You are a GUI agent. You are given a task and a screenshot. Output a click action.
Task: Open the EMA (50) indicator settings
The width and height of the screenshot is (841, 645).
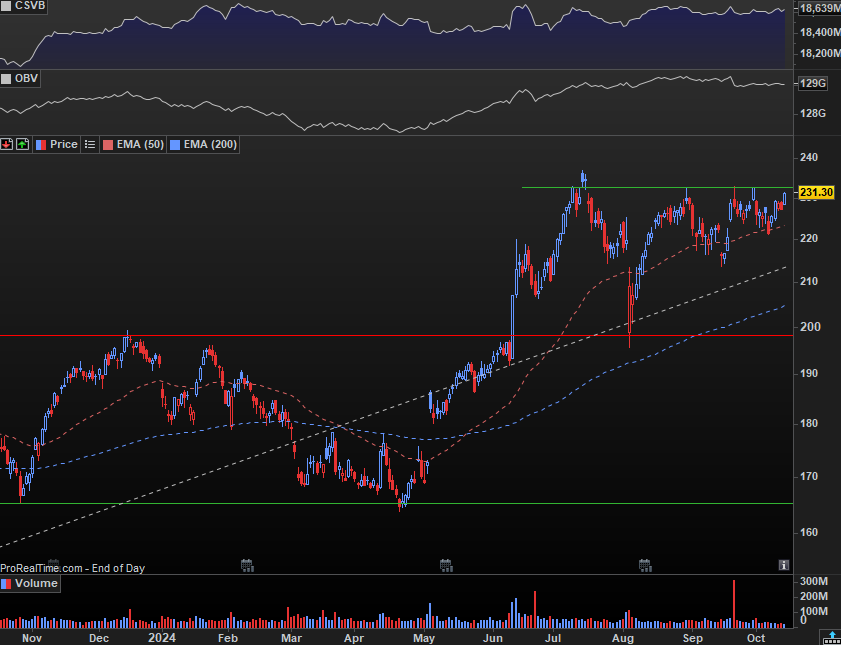pos(140,145)
